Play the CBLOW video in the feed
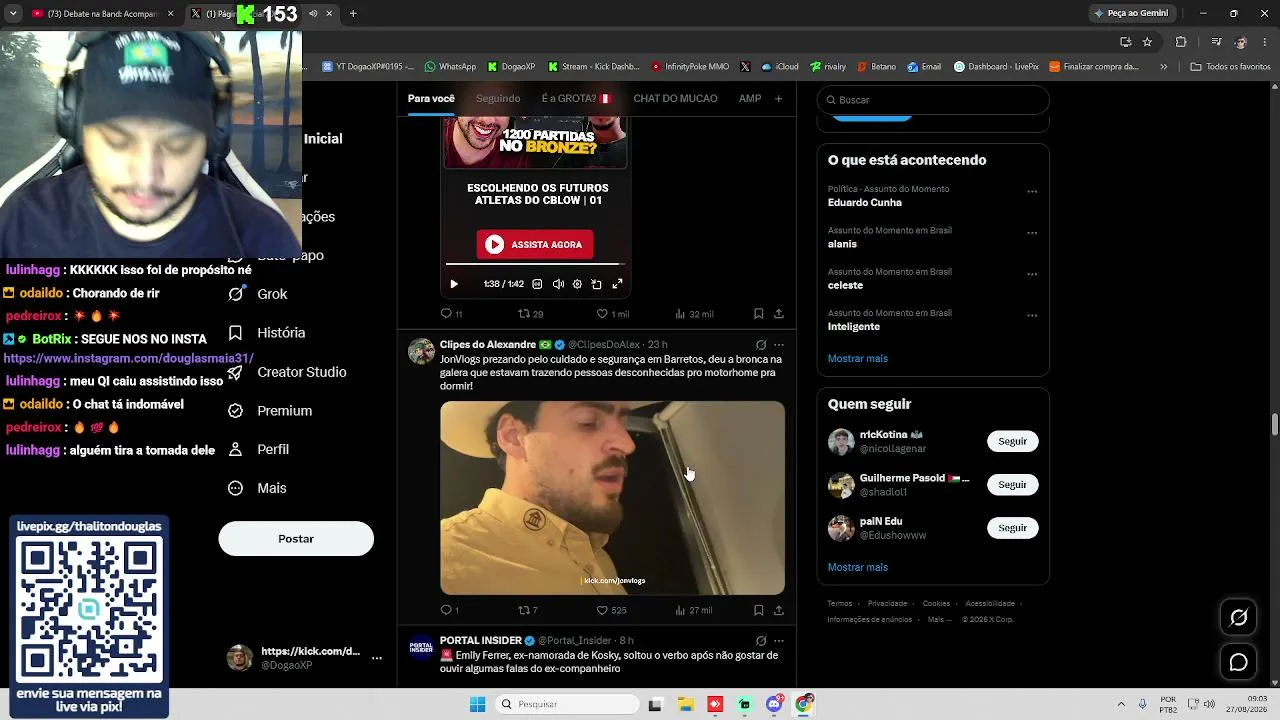 coord(454,284)
